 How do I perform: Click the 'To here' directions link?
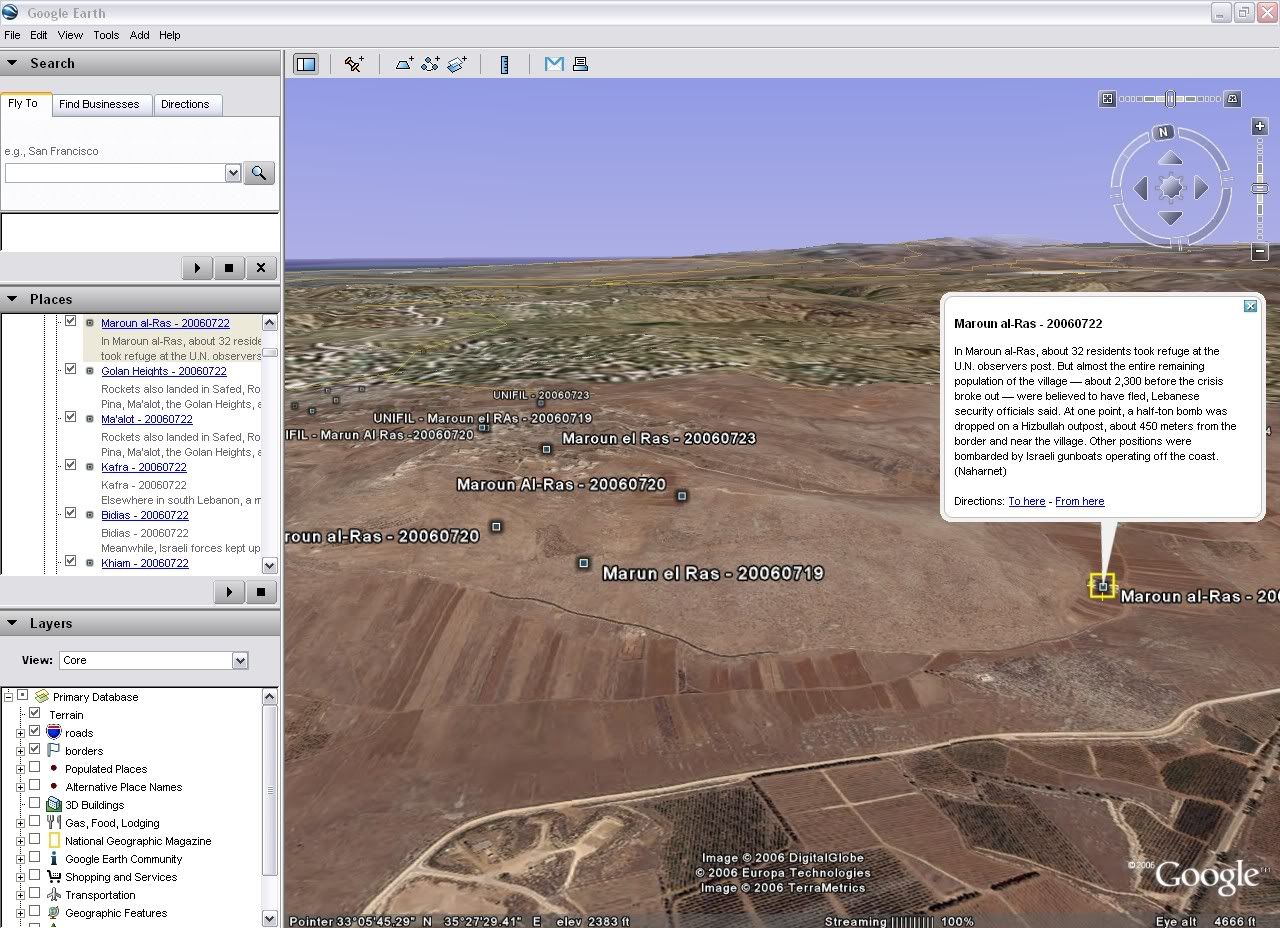coord(1026,501)
